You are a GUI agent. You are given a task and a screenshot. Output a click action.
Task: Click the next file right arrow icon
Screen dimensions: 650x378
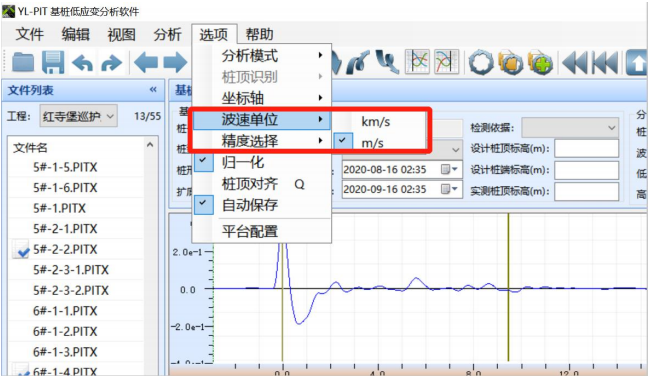(x=176, y=63)
